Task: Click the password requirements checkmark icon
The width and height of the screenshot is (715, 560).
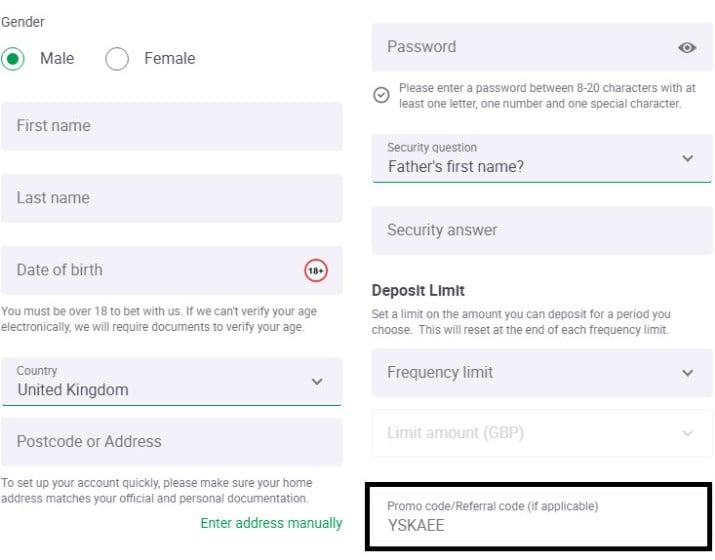Action: (381, 95)
